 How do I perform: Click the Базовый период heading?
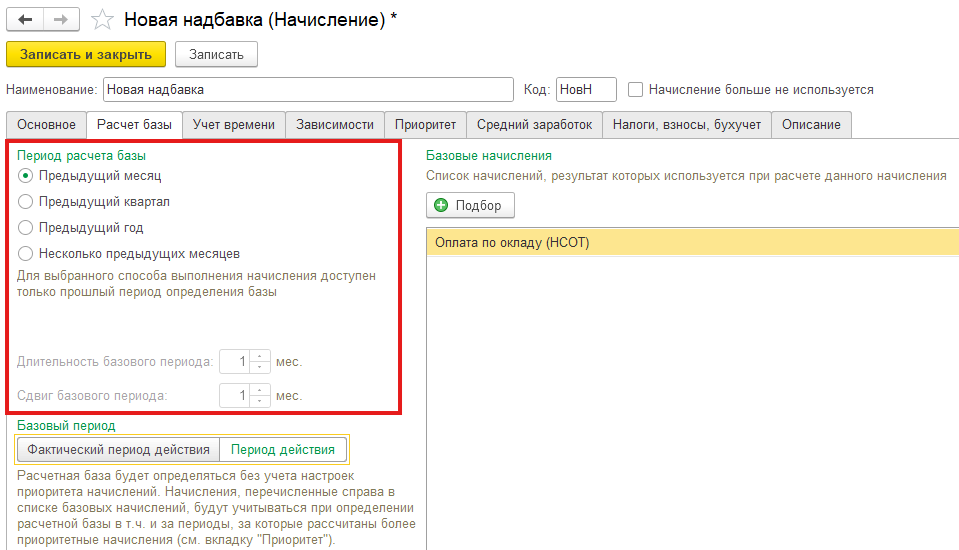click(x=66, y=425)
